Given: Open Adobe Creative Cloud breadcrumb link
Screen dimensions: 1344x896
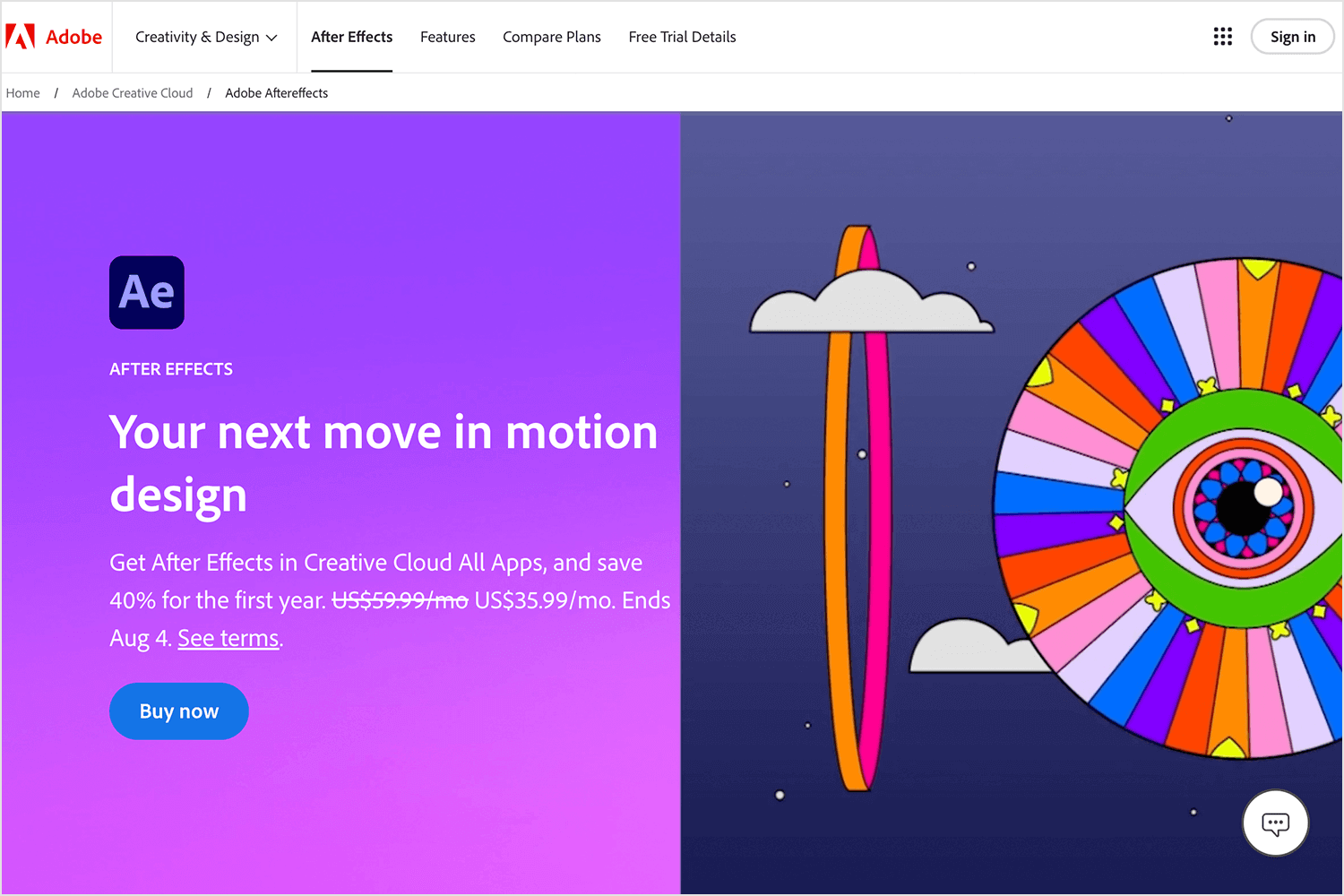Looking at the screenshot, I should coord(133,93).
